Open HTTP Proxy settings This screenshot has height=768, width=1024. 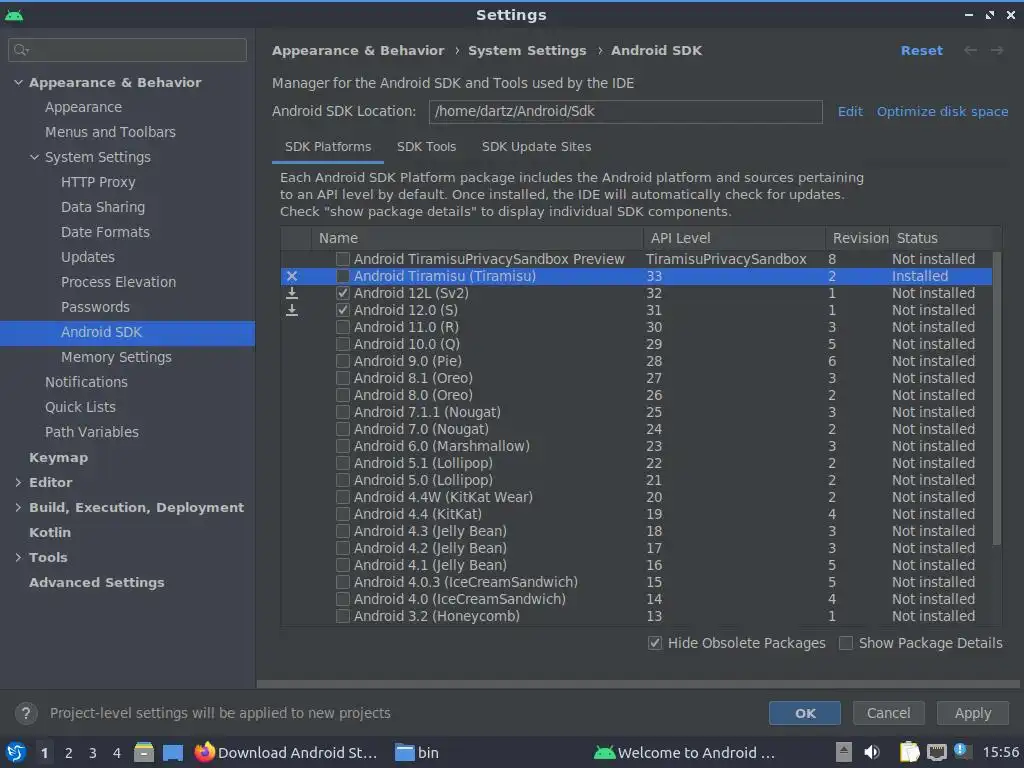(x=98, y=182)
